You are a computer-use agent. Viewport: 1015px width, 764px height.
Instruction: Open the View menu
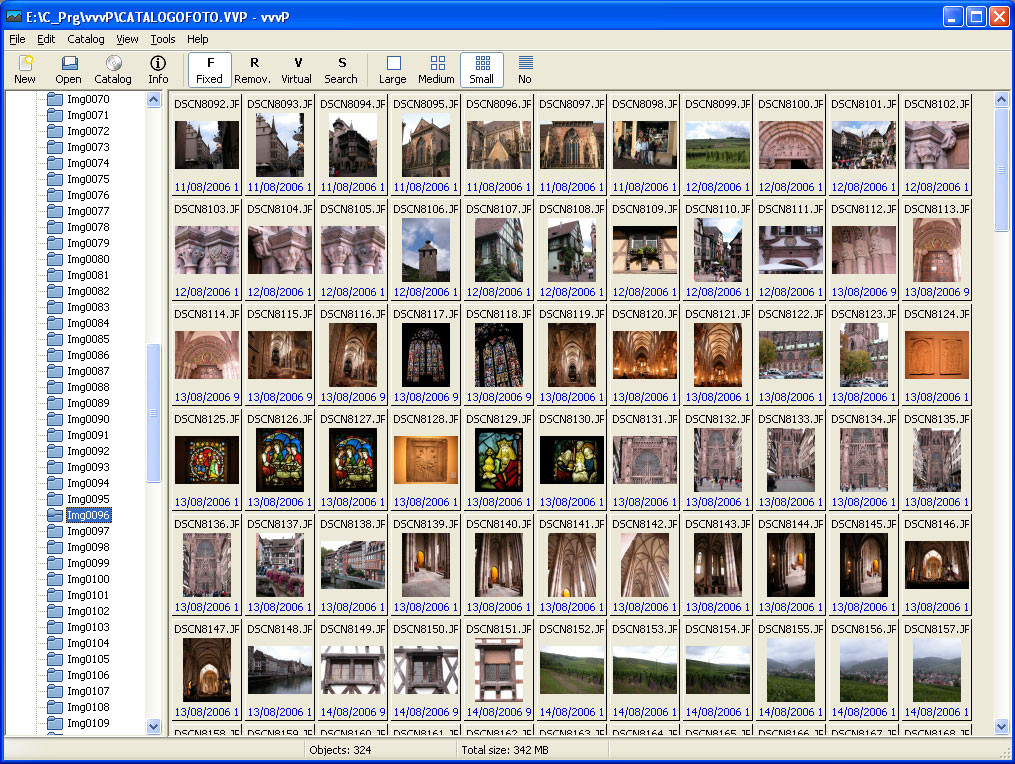pyautogui.click(x=127, y=39)
